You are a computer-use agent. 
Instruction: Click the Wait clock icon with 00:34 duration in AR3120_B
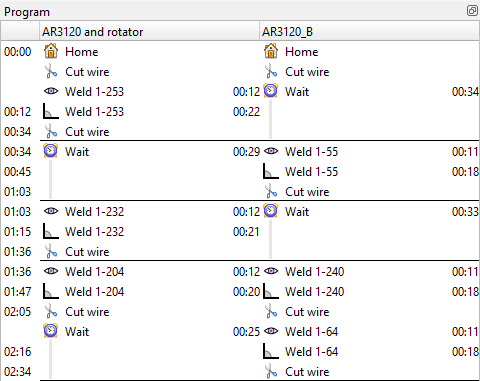(270, 91)
